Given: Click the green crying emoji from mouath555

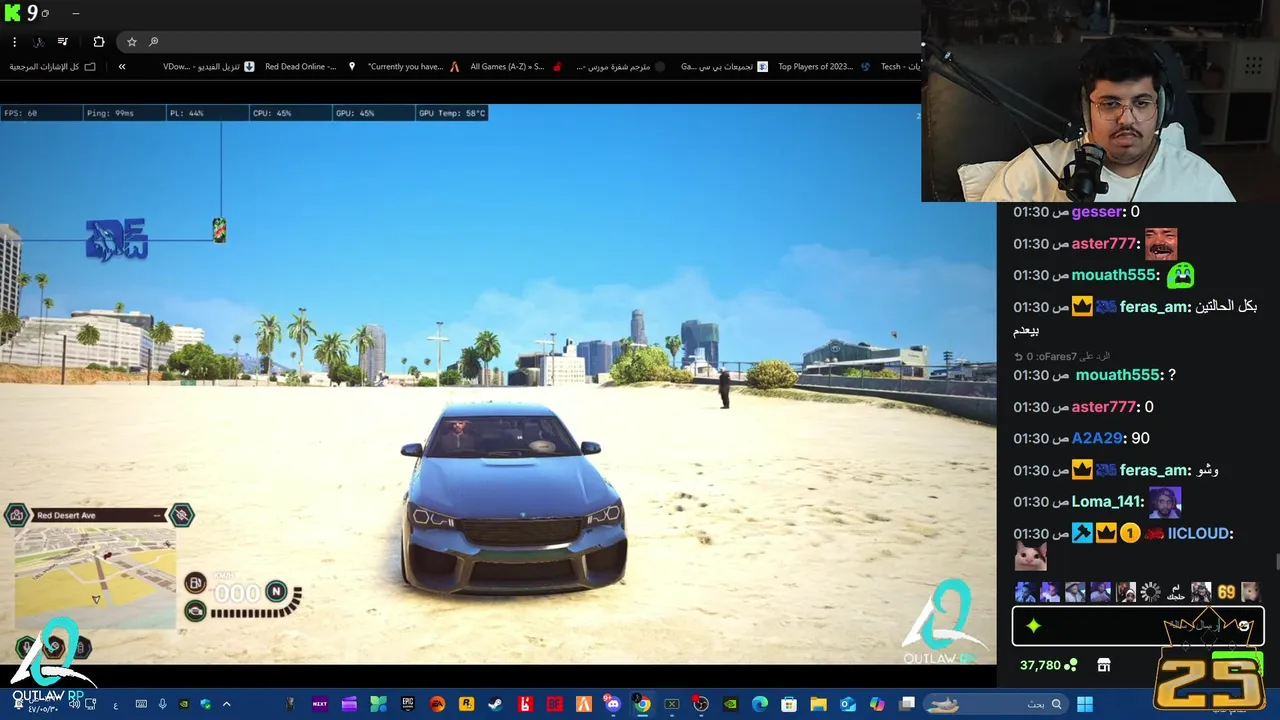Looking at the screenshot, I should (x=1181, y=274).
